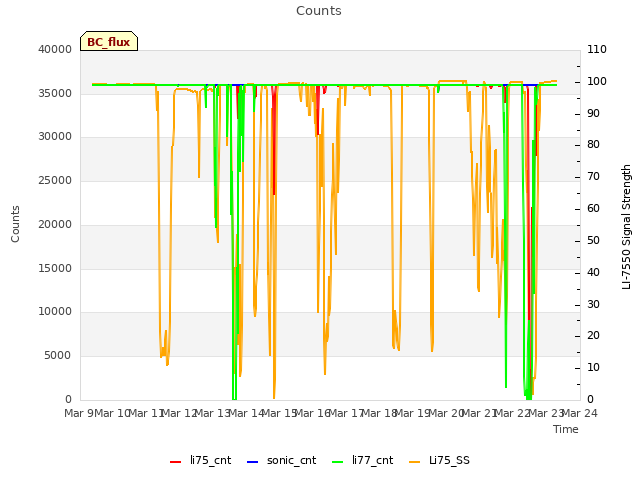
Task: Click the 110 right axis tick
Action: [597, 49]
